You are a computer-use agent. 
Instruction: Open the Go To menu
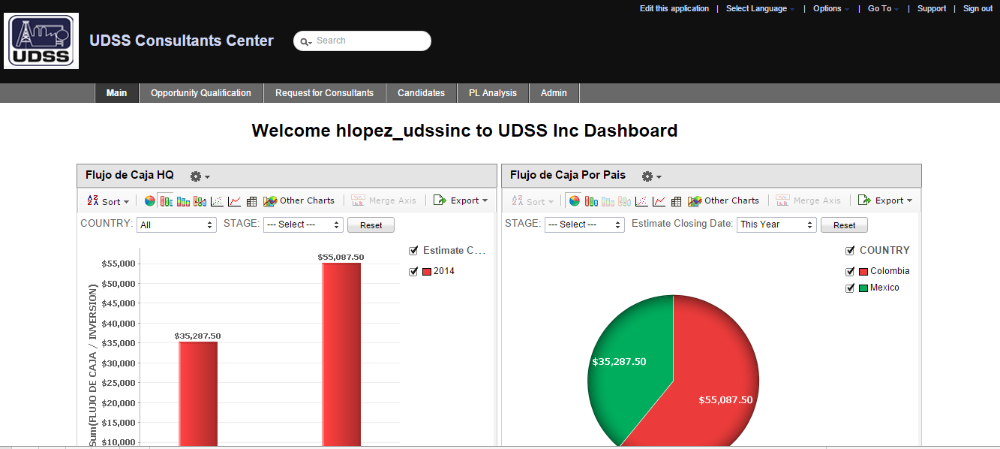pos(883,9)
